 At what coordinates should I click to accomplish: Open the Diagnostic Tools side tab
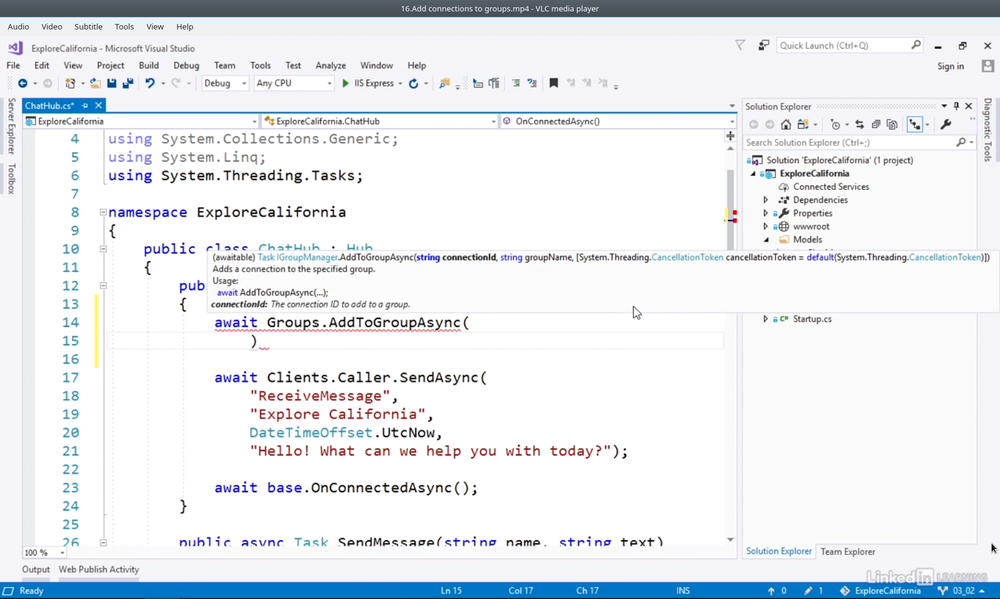[987, 129]
